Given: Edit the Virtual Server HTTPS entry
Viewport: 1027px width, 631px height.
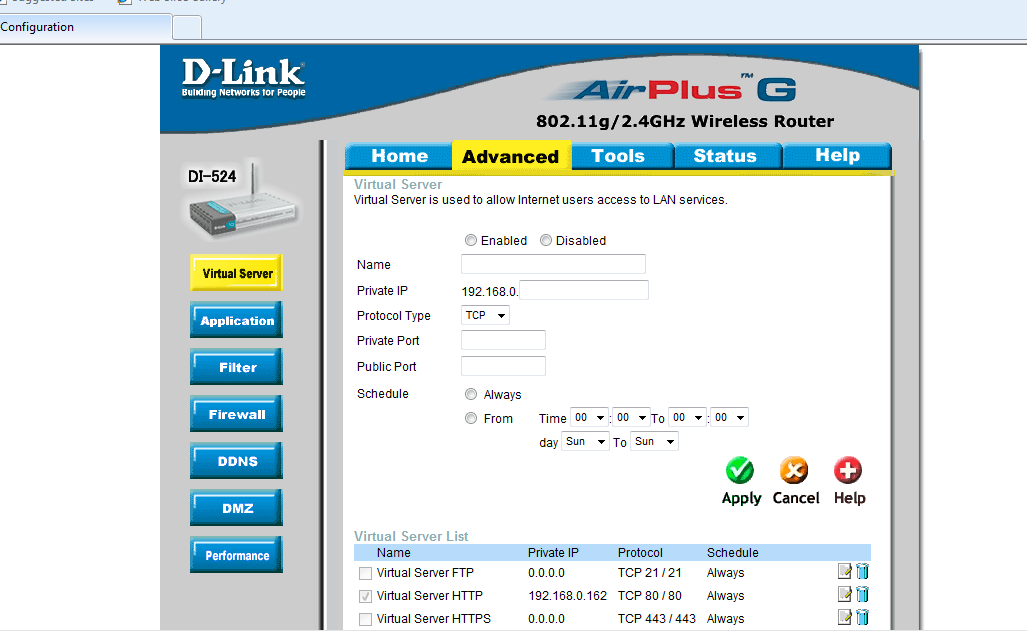Looking at the screenshot, I should tap(844, 617).
